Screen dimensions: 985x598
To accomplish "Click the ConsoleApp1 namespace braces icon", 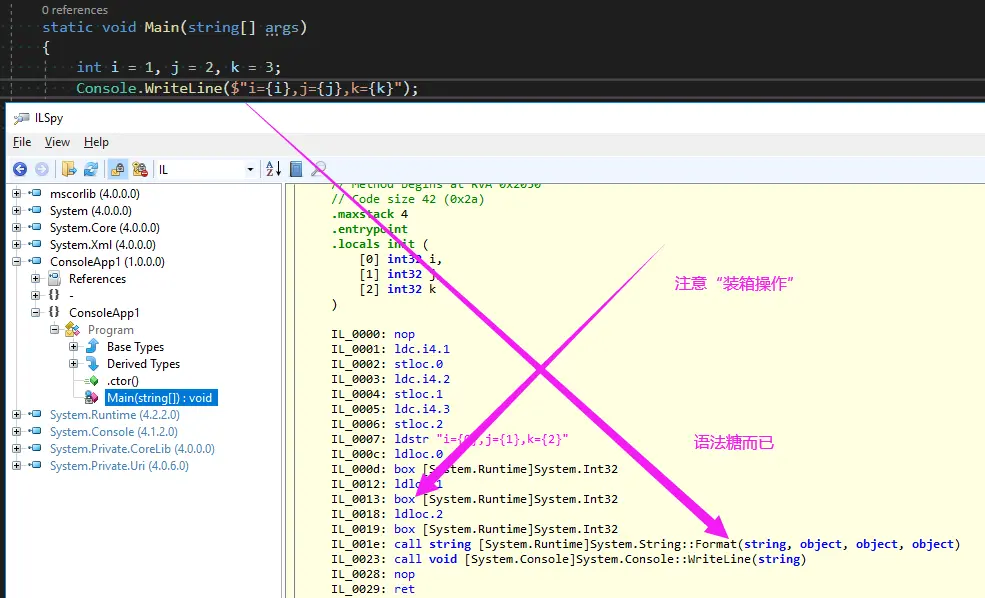I will (x=54, y=312).
